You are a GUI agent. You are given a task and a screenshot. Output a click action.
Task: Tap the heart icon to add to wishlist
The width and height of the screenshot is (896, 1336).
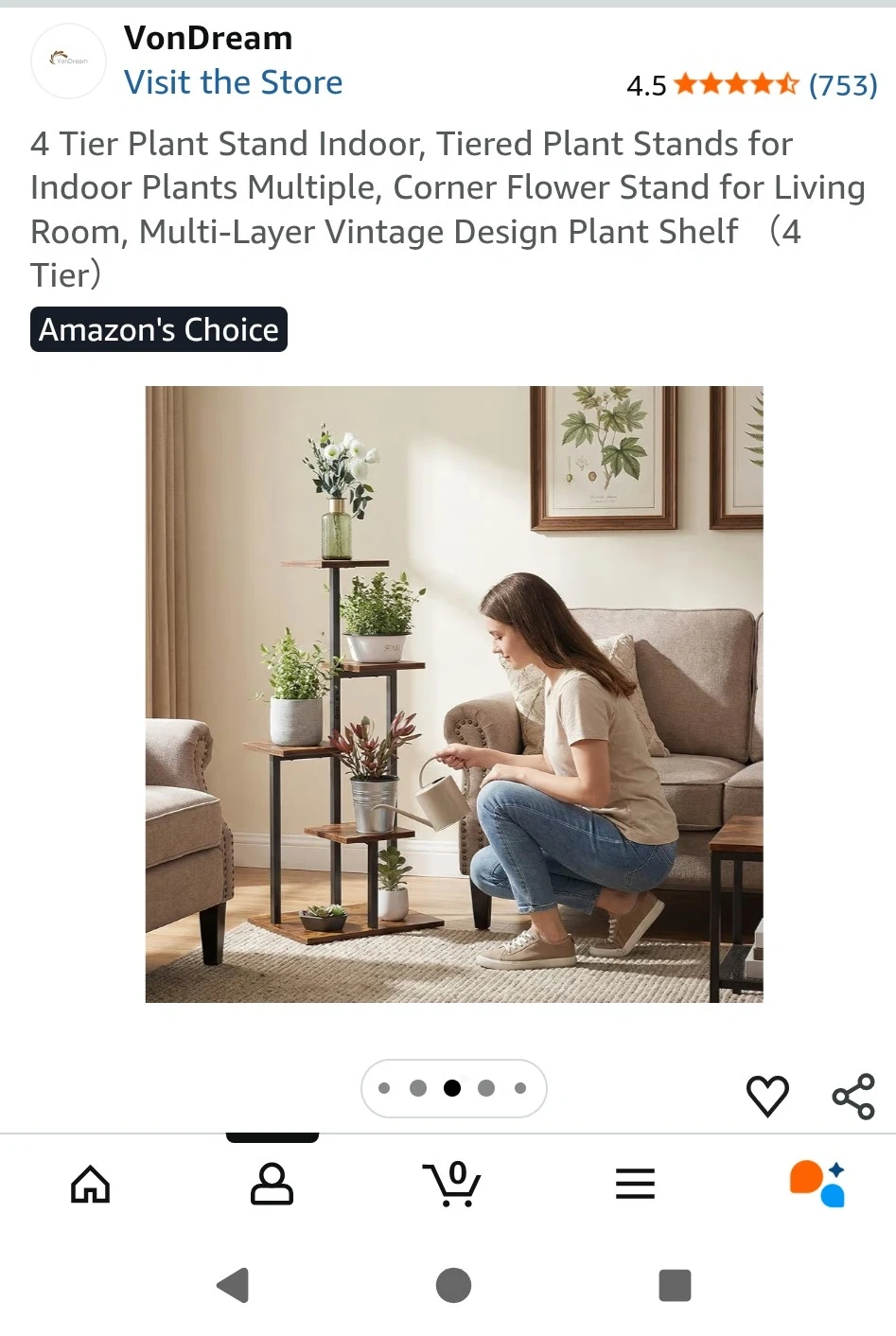(767, 1096)
